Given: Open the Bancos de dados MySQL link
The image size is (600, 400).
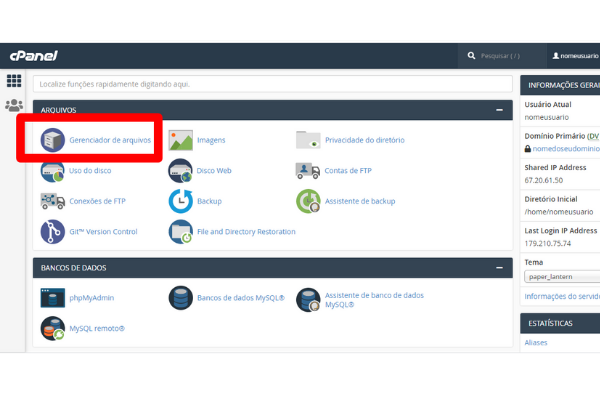Looking at the screenshot, I should click(x=241, y=298).
